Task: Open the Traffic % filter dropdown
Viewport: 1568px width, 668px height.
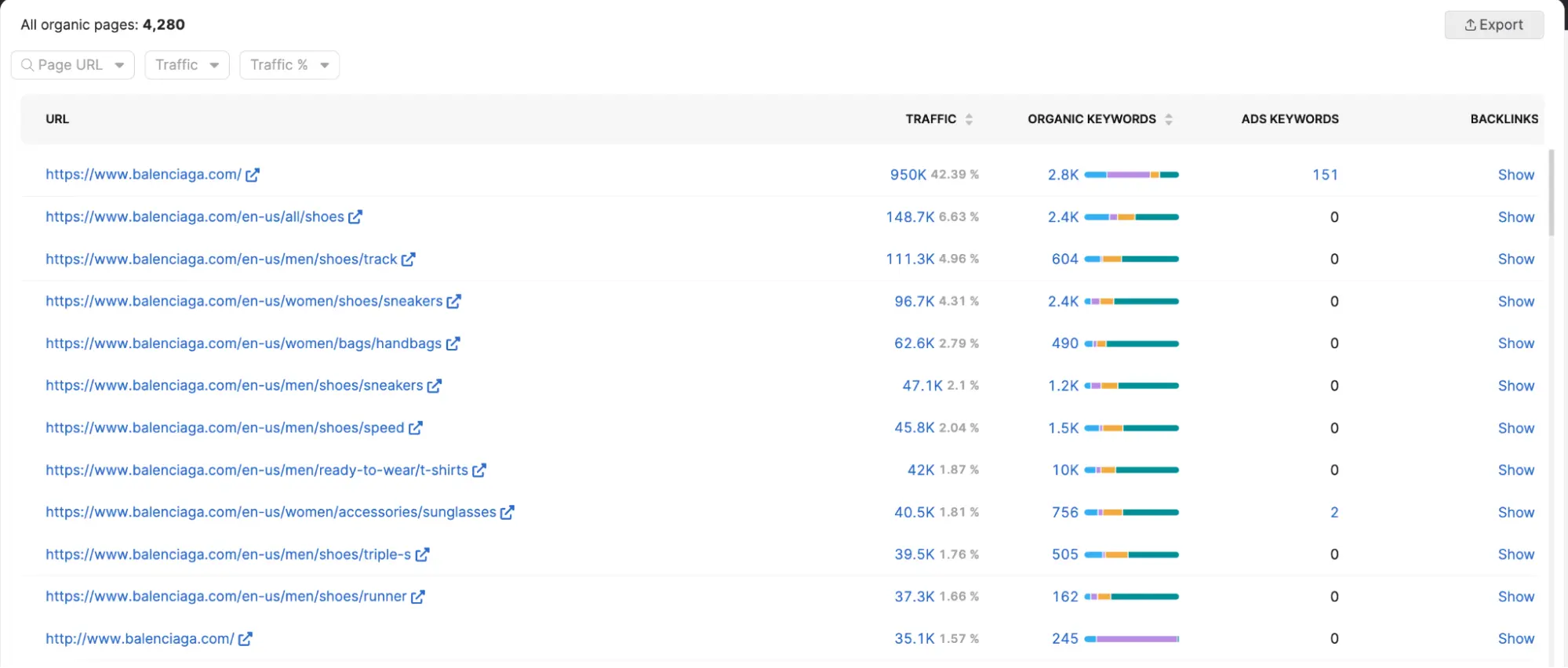Action: tap(289, 65)
